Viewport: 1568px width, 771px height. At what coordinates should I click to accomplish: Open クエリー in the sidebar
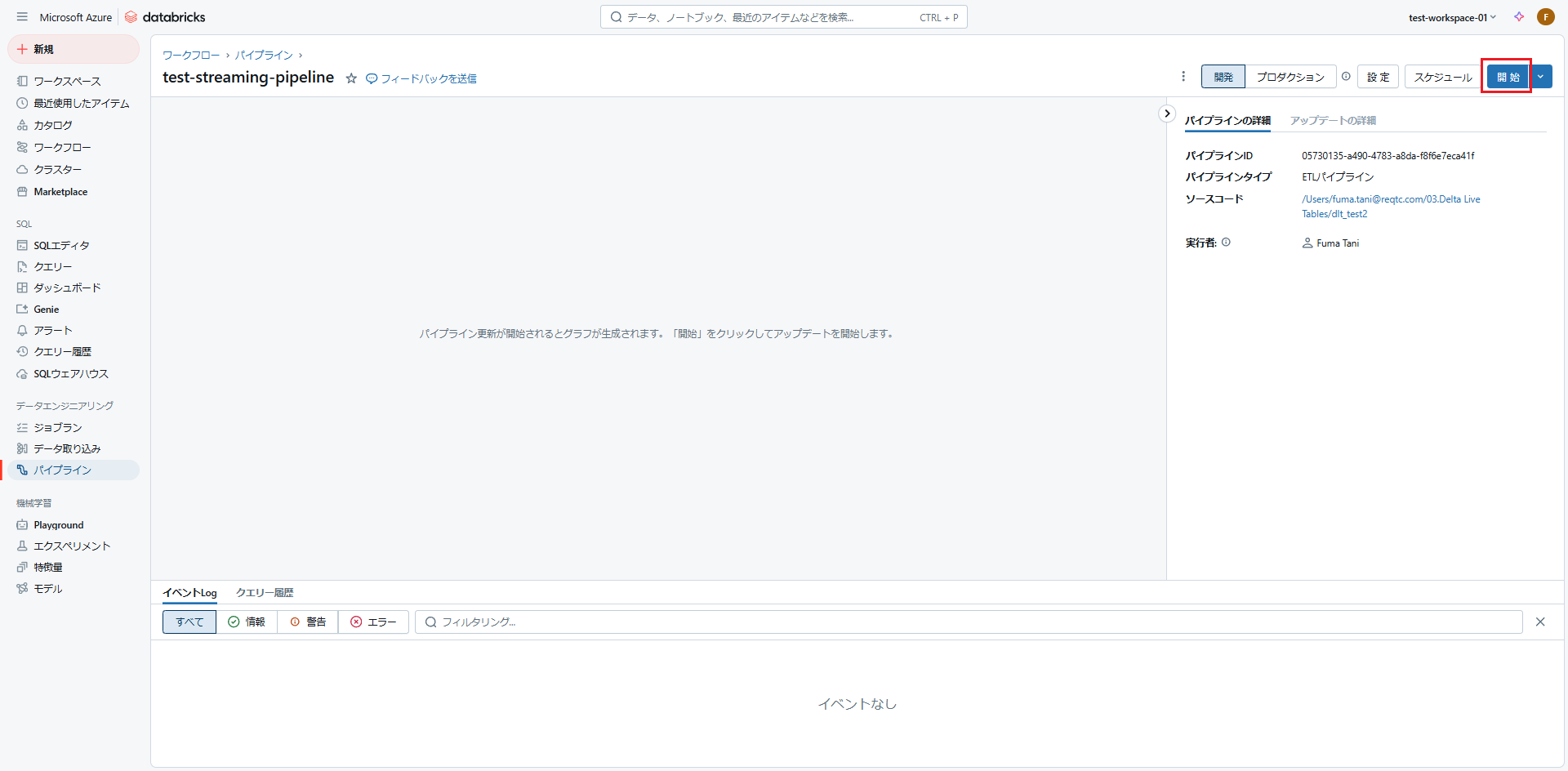point(73,266)
